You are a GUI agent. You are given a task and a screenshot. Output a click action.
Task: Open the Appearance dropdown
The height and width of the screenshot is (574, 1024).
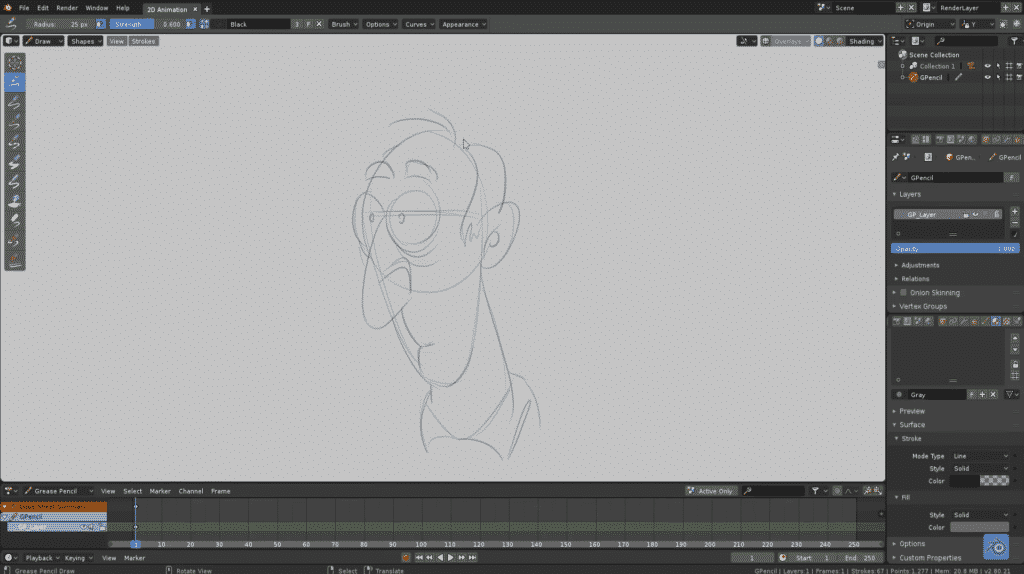pyautogui.click(x=463, y=24)
